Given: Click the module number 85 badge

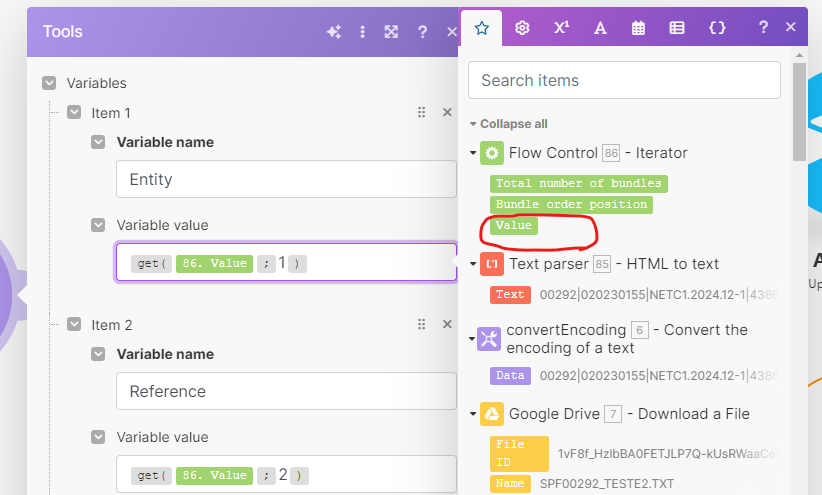Looking at the screenshot, I should point(602,264).
